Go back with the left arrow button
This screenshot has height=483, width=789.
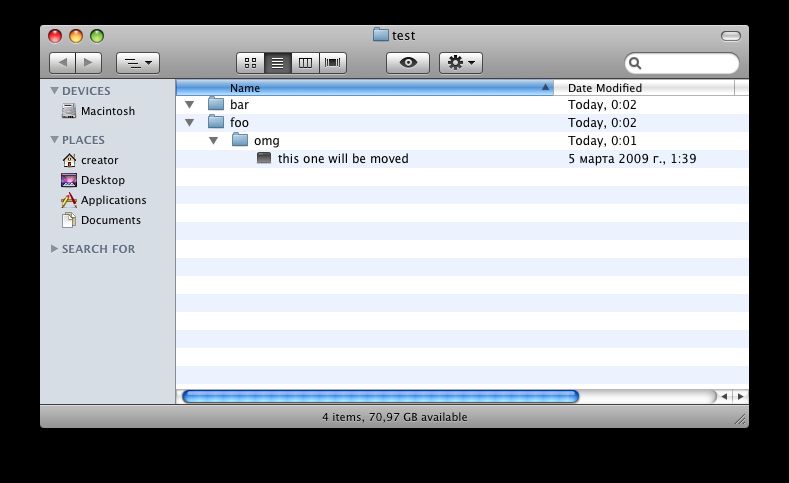(x=62, y=63)
